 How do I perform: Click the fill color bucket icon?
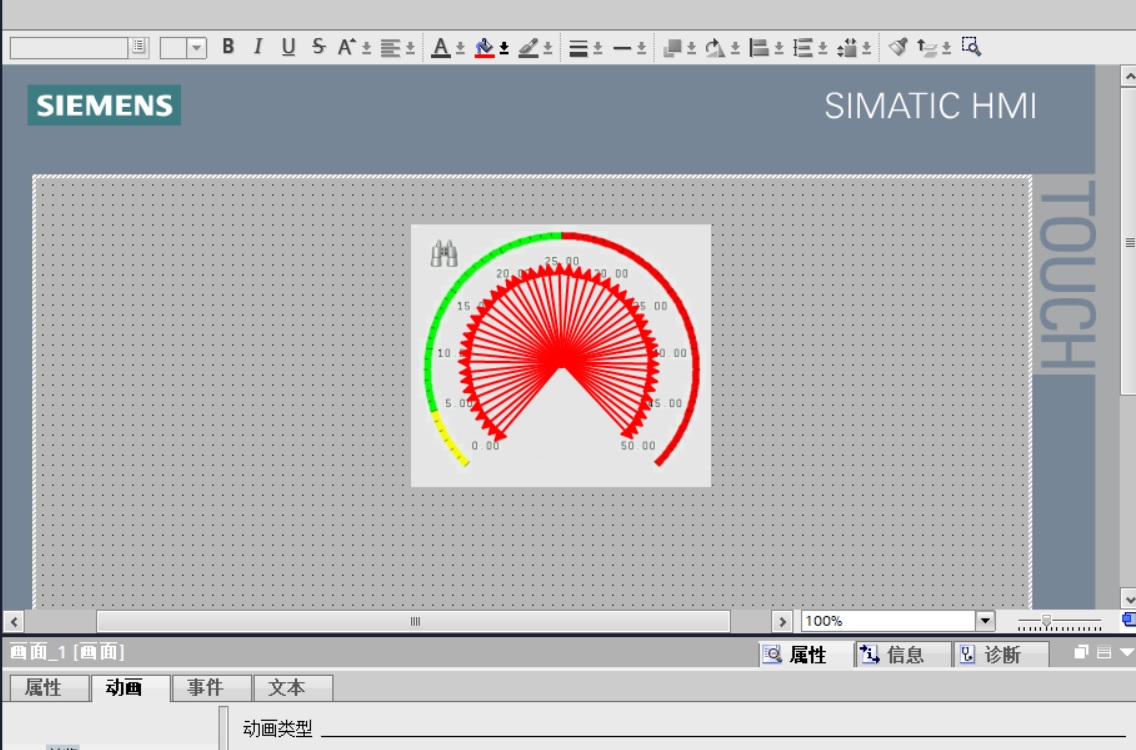click(x=485, y=47)
